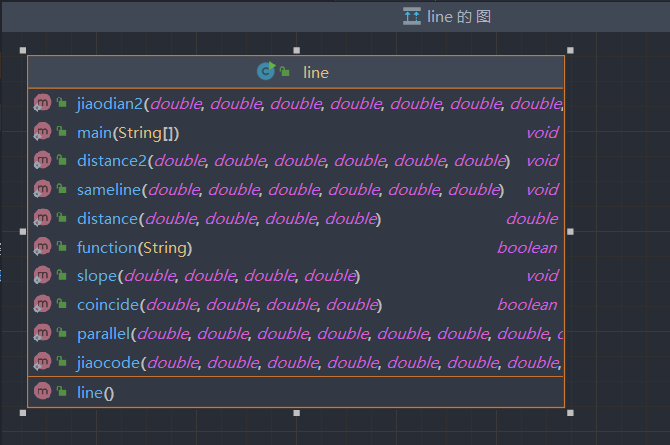This screenshot has height=445, width=670.
Task: Click the bottom-right corner handle of the line node
Action: pos(570,413)
